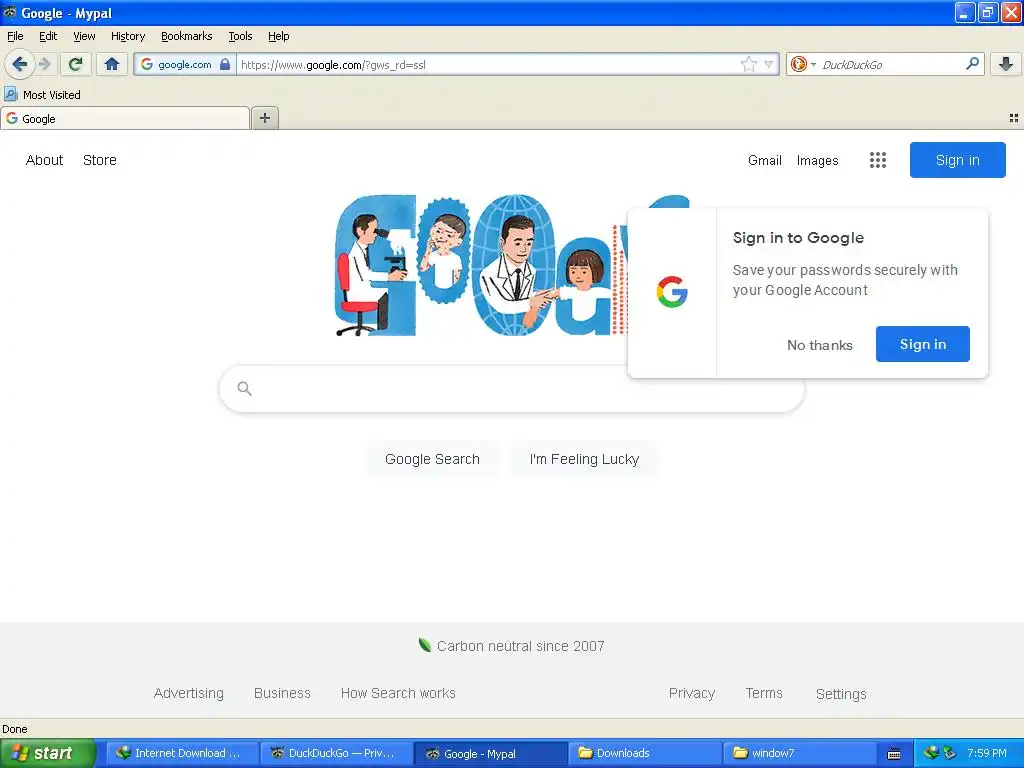1024x768 pixels.
Task: Open the Bookmarks menu
Action: [187, 36]
